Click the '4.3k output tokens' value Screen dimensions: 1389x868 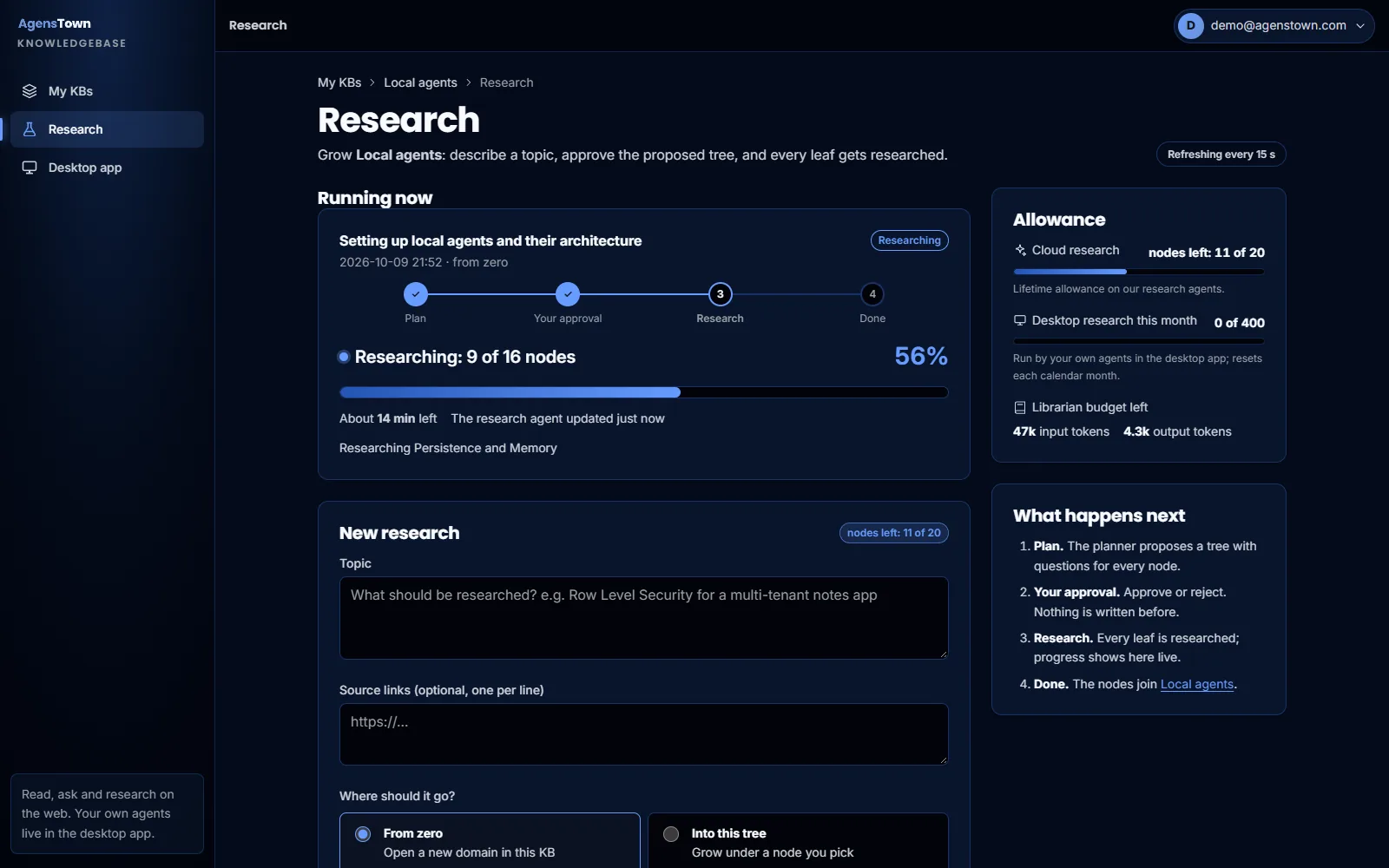(1177, 431)
